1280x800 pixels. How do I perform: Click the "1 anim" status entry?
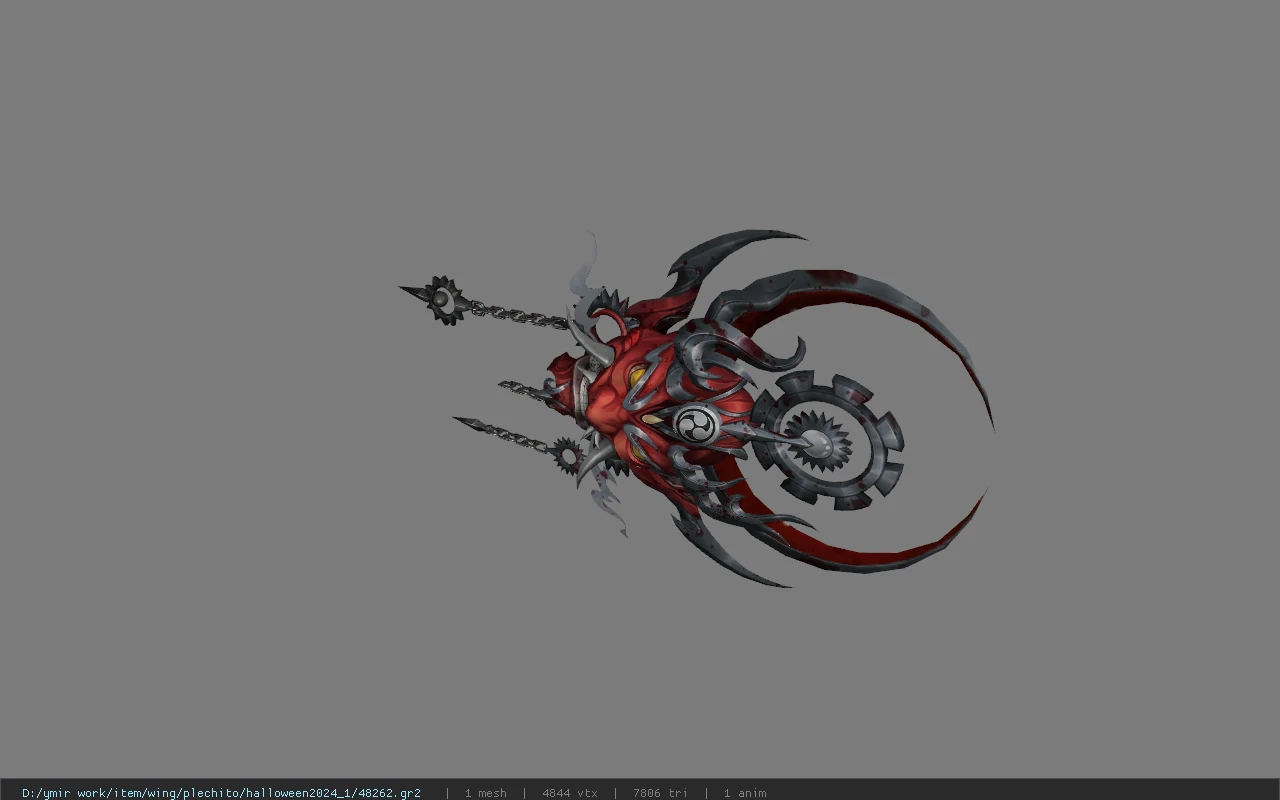745,793
